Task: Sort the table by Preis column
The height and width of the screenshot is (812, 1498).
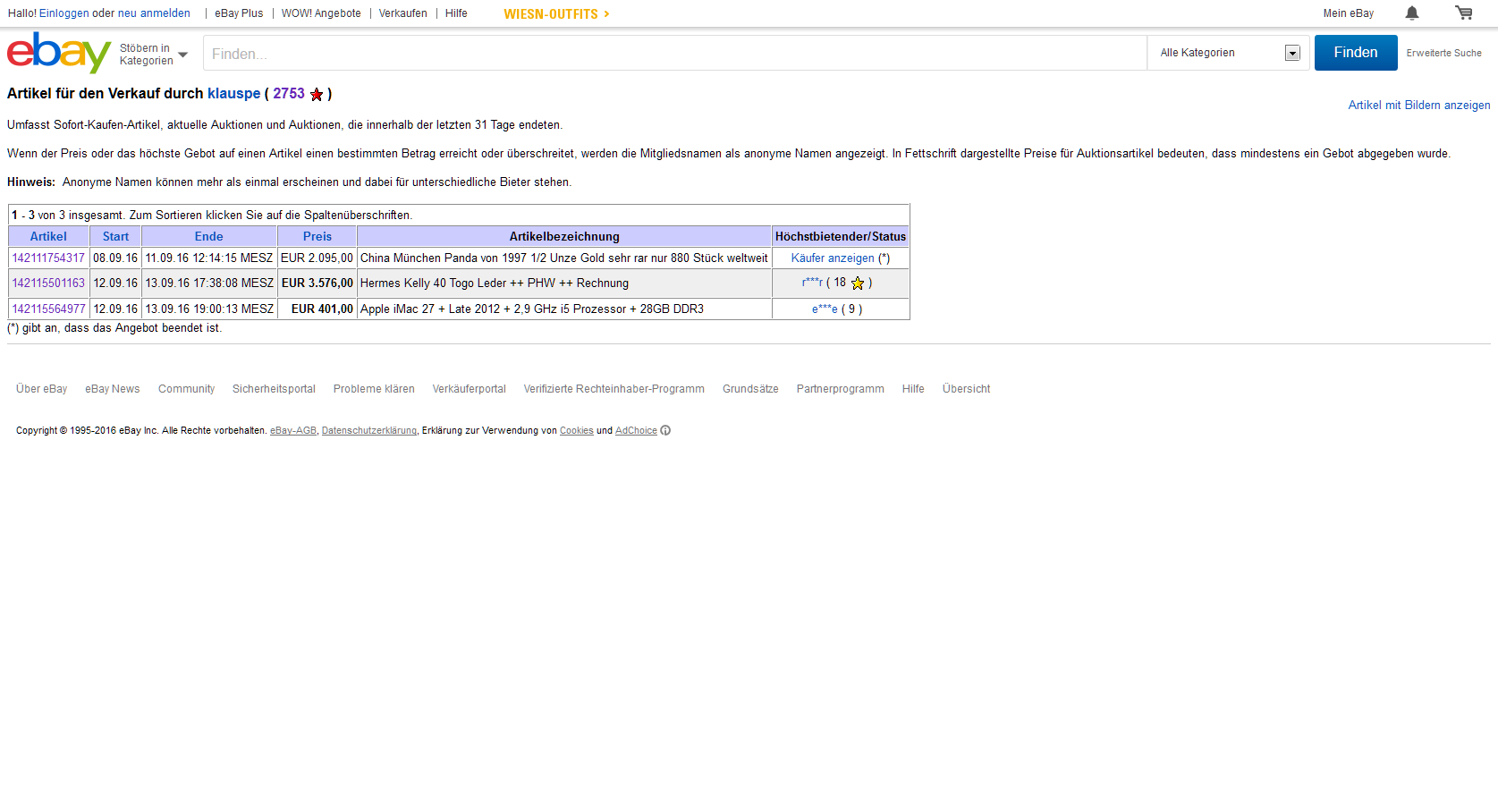Action: pos(317,236)
